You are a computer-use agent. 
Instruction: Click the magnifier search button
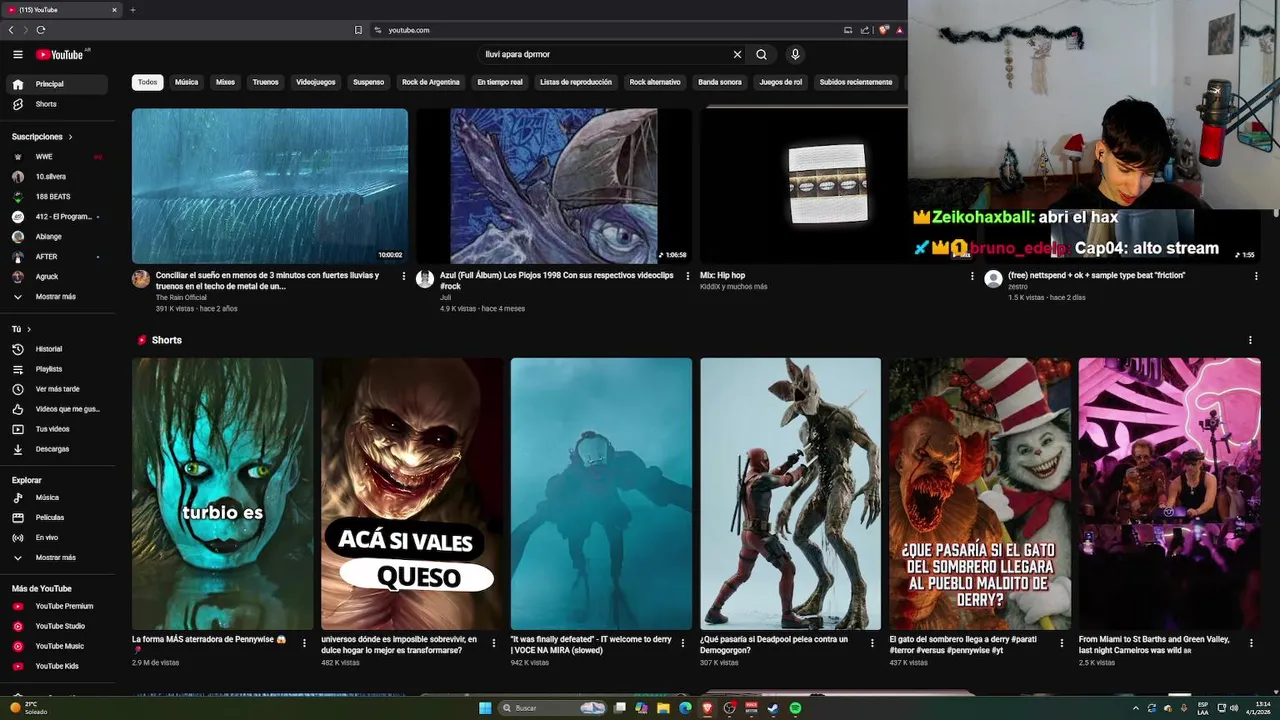coord(761,55)
